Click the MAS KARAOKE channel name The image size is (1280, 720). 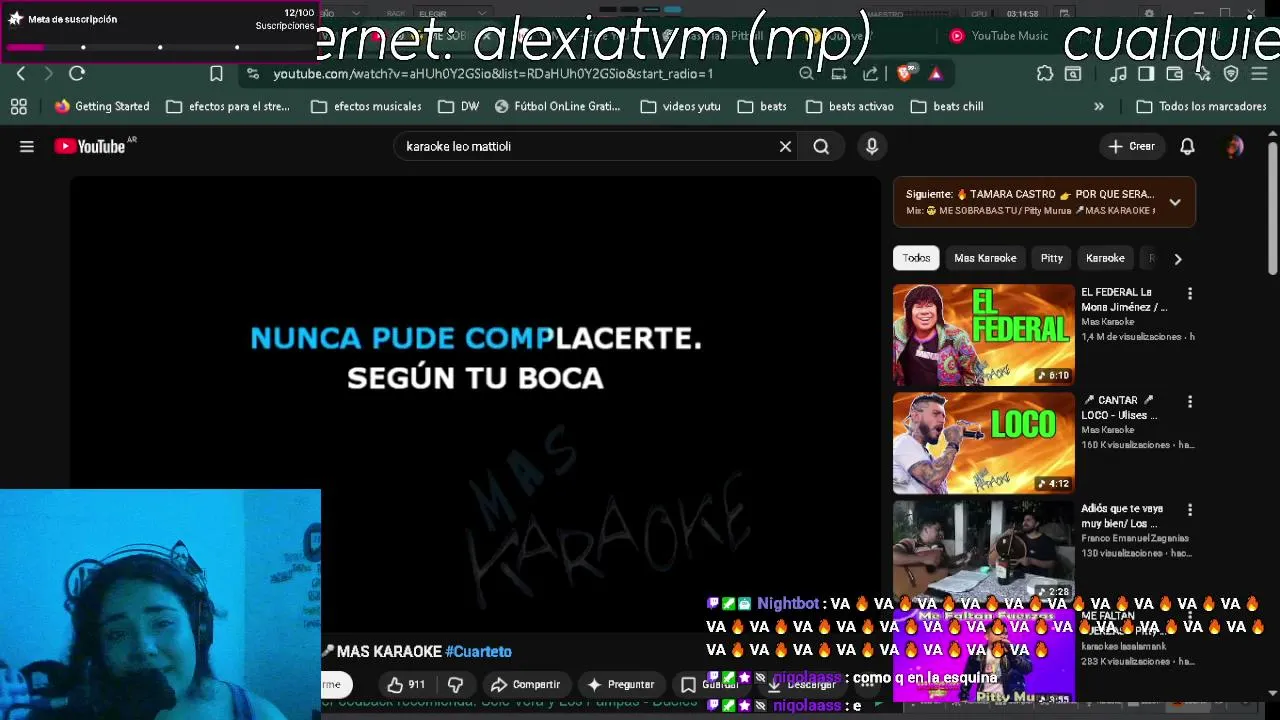coord(389,652)
